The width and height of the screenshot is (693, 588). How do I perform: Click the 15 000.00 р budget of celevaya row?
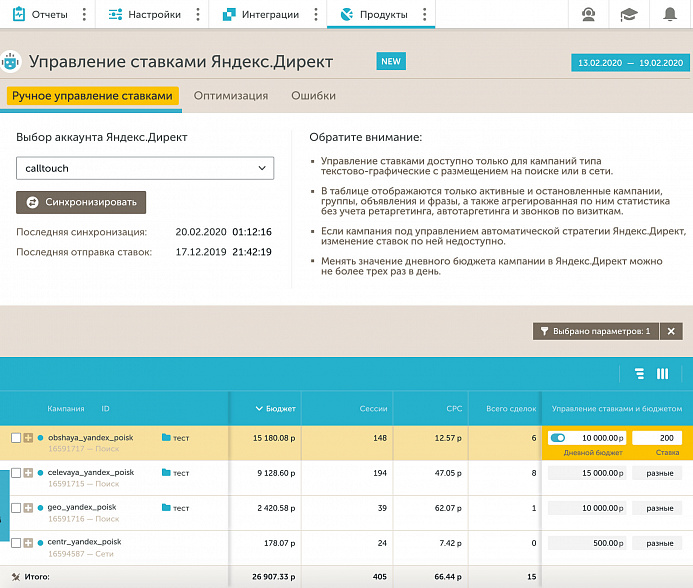tap(586, 473)
